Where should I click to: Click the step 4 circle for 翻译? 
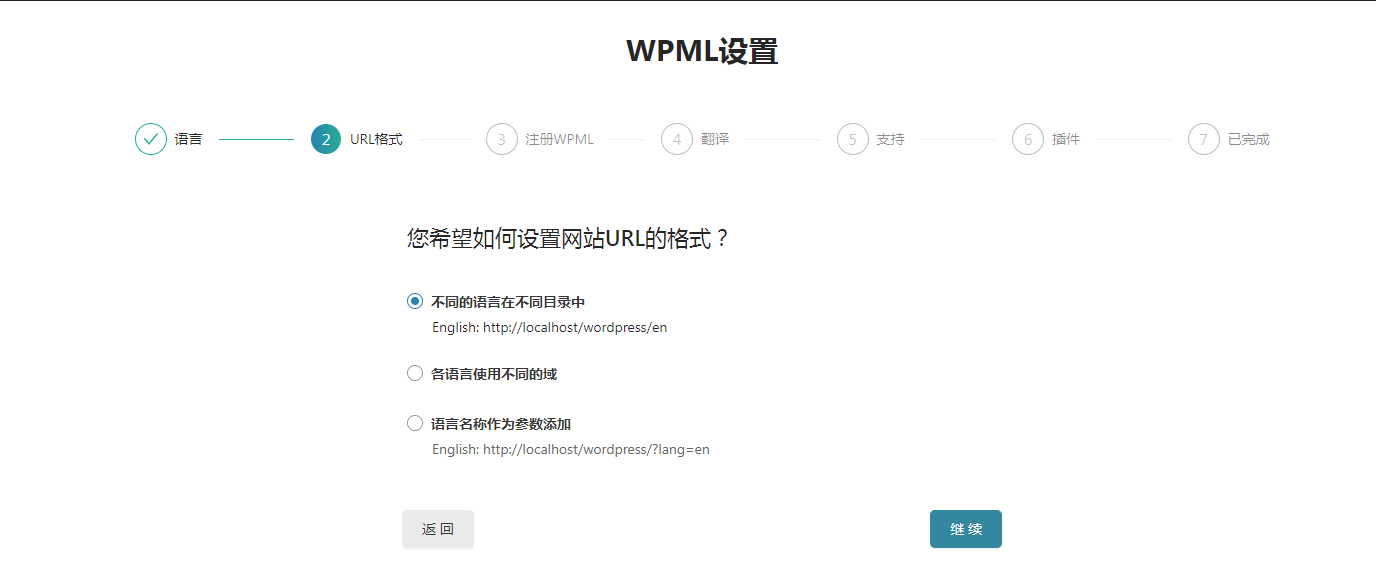[677, 139]
